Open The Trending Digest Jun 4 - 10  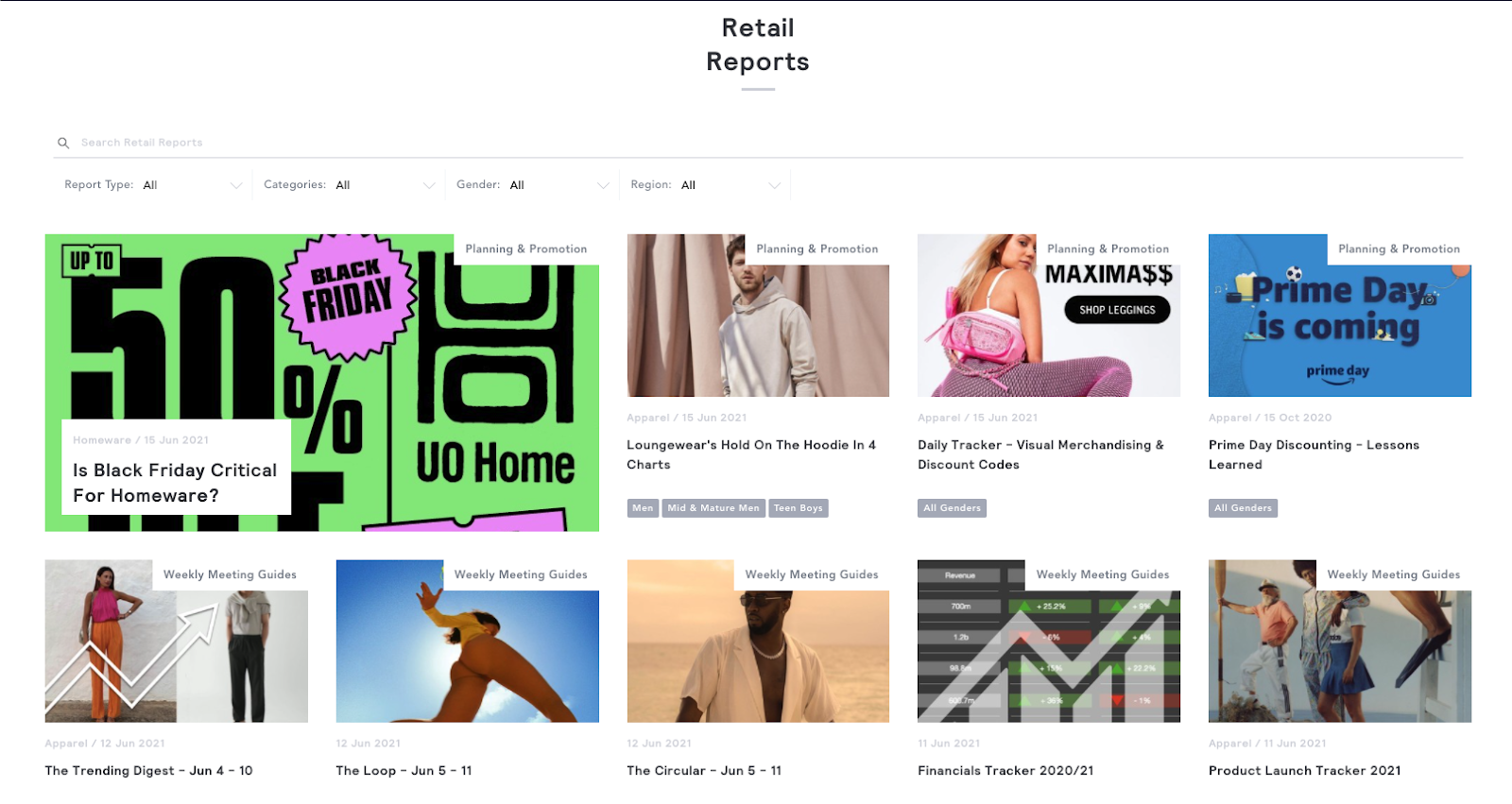click(148, 771)
